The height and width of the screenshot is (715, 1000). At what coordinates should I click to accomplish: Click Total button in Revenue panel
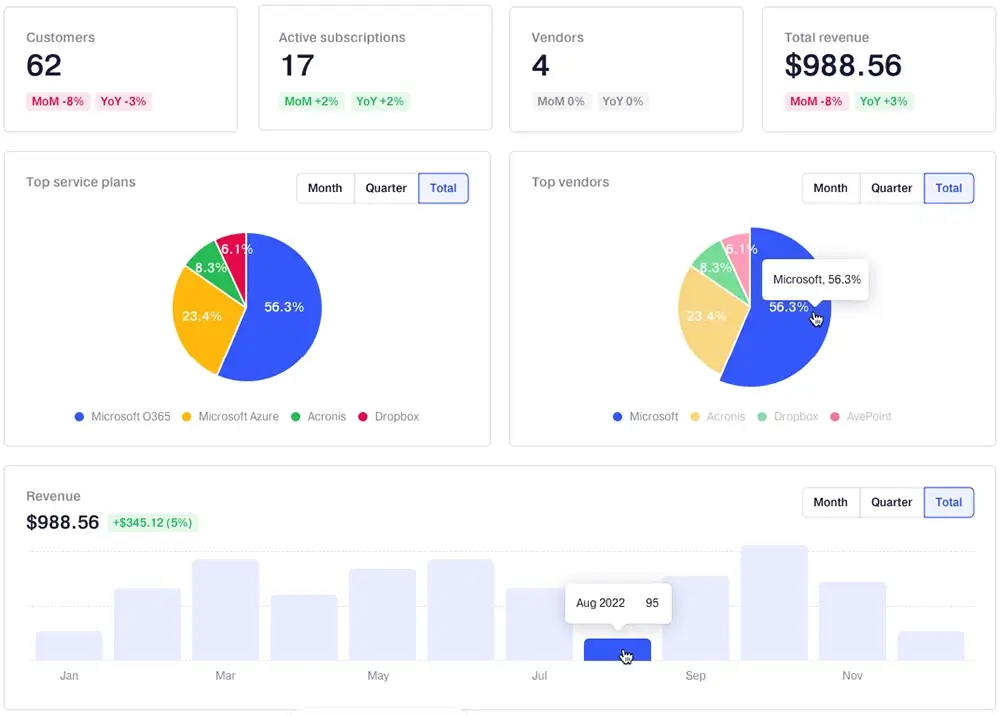click(x=948, y=502)
